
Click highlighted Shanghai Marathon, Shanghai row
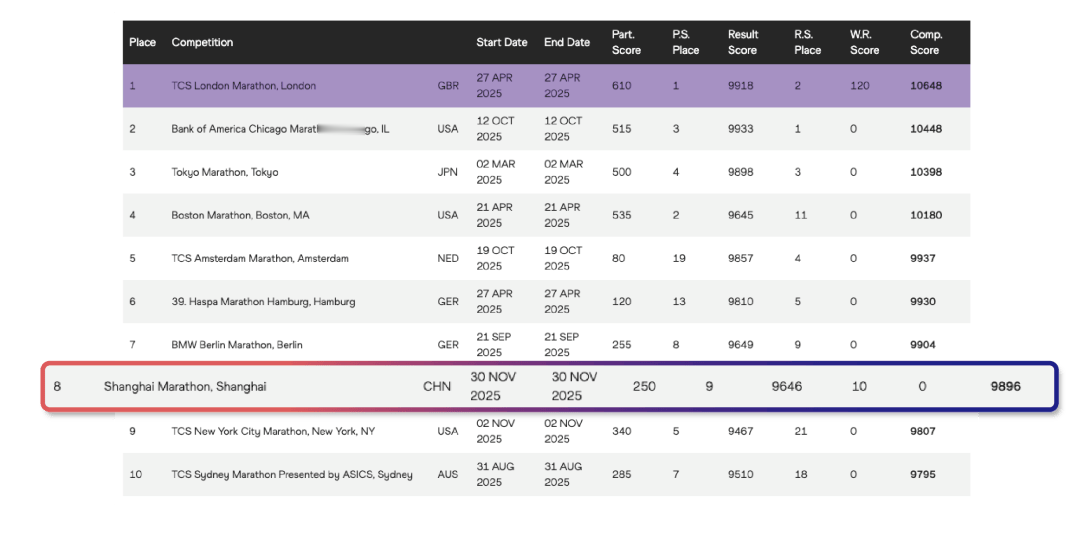coord(185,386)
